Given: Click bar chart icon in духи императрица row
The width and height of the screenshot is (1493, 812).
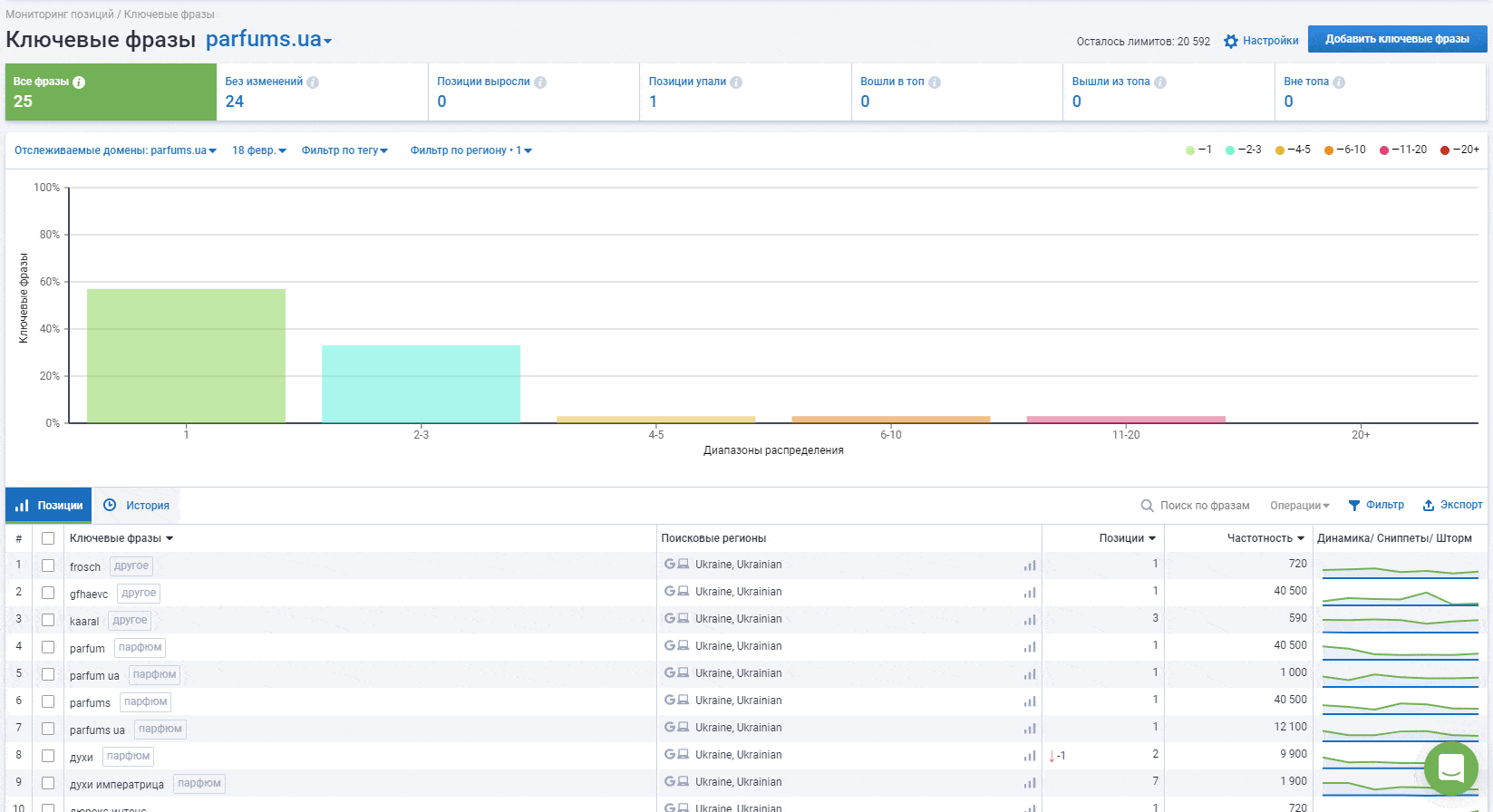Looking at the screenshot, I should (1030, 783).
